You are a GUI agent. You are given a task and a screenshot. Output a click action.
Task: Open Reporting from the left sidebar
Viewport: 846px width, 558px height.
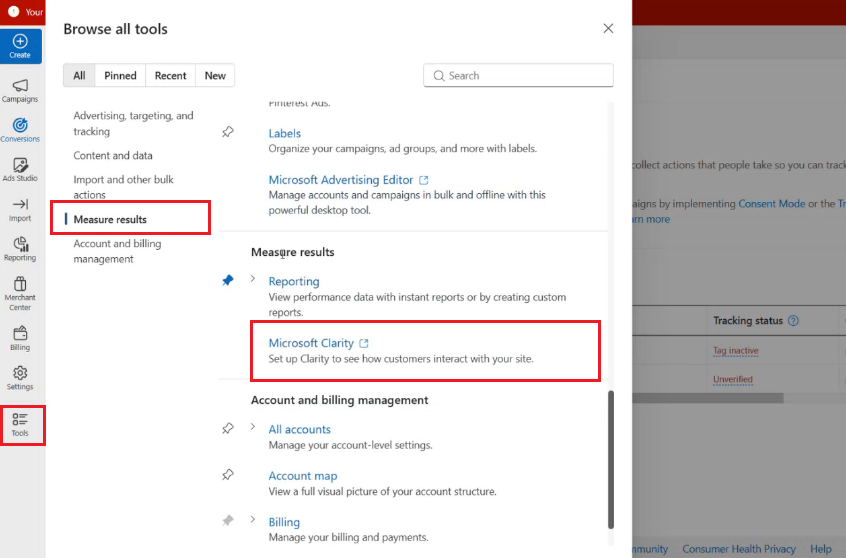point(20,249)
